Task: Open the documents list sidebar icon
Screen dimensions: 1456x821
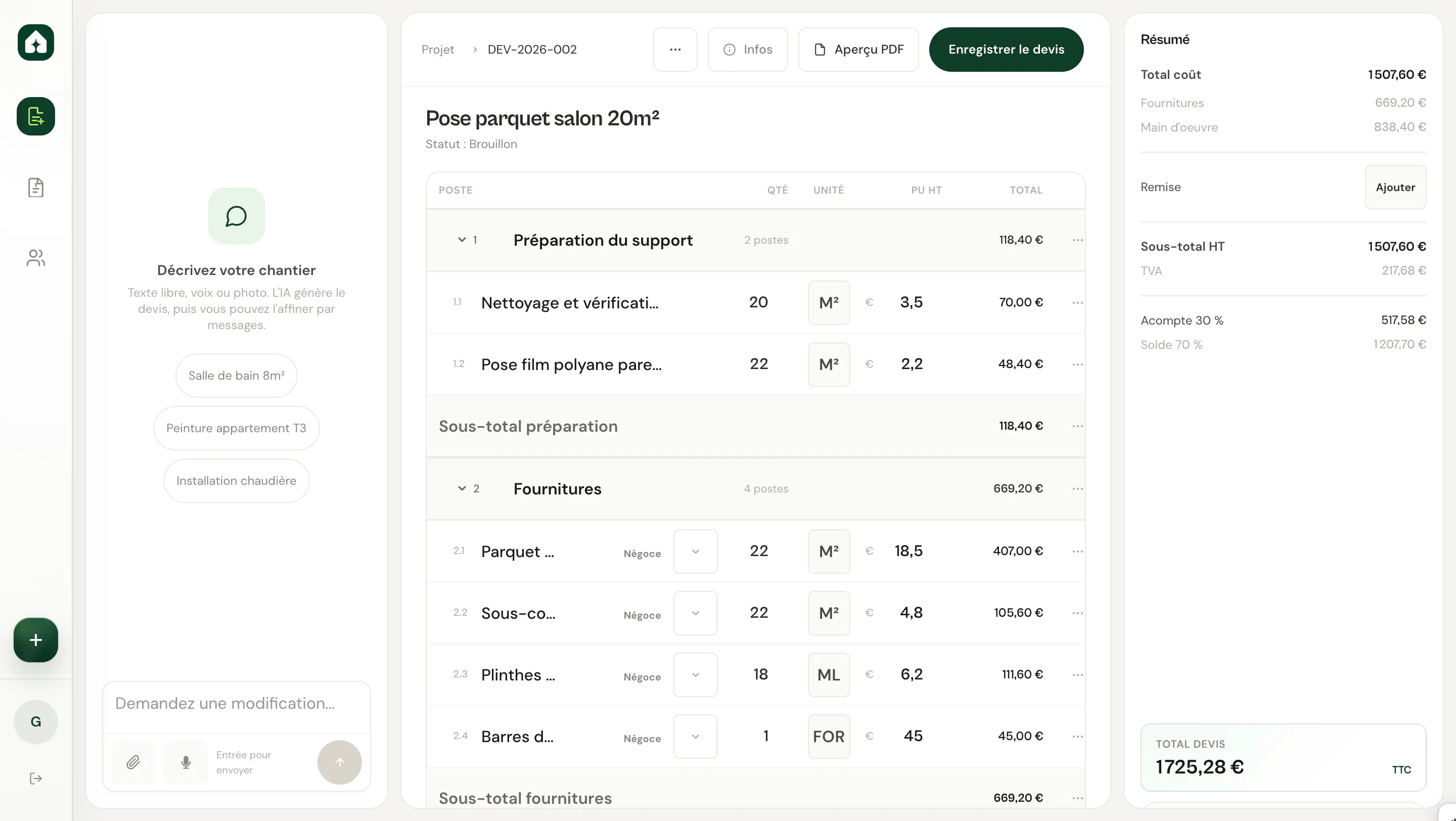Action: [x=35, y=188]
